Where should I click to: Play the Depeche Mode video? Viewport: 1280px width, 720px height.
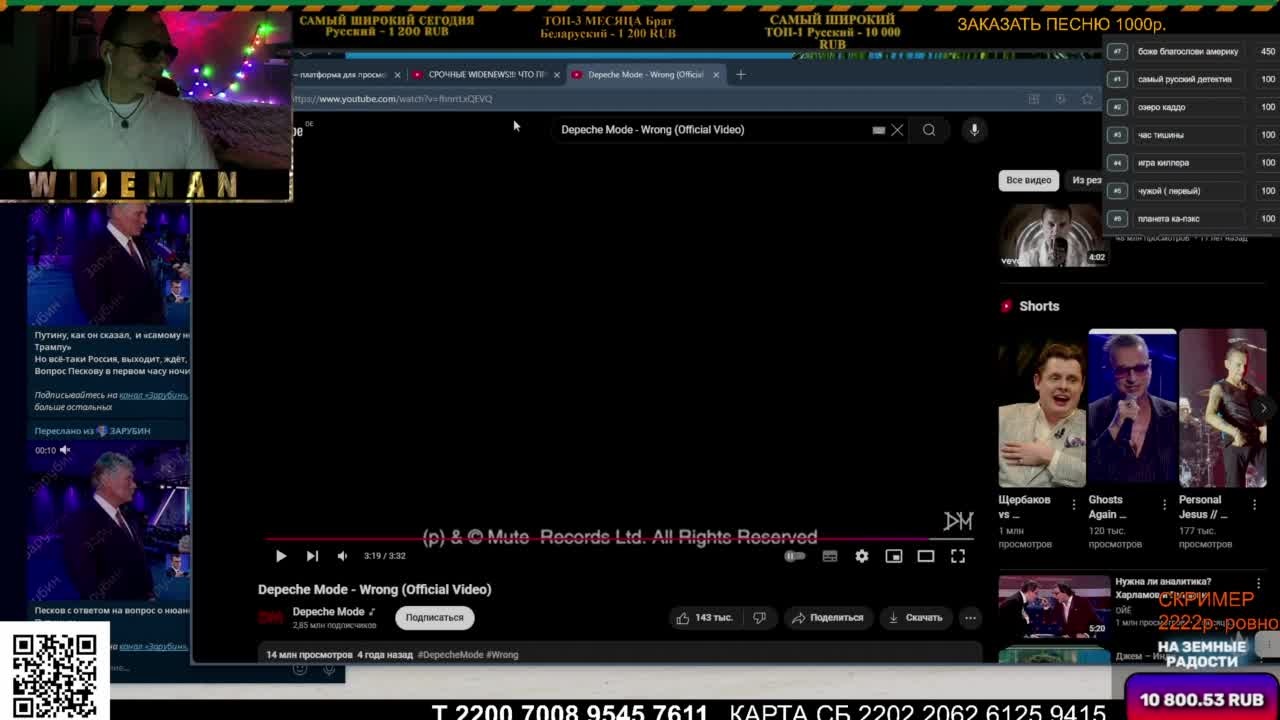click(281, 556)
